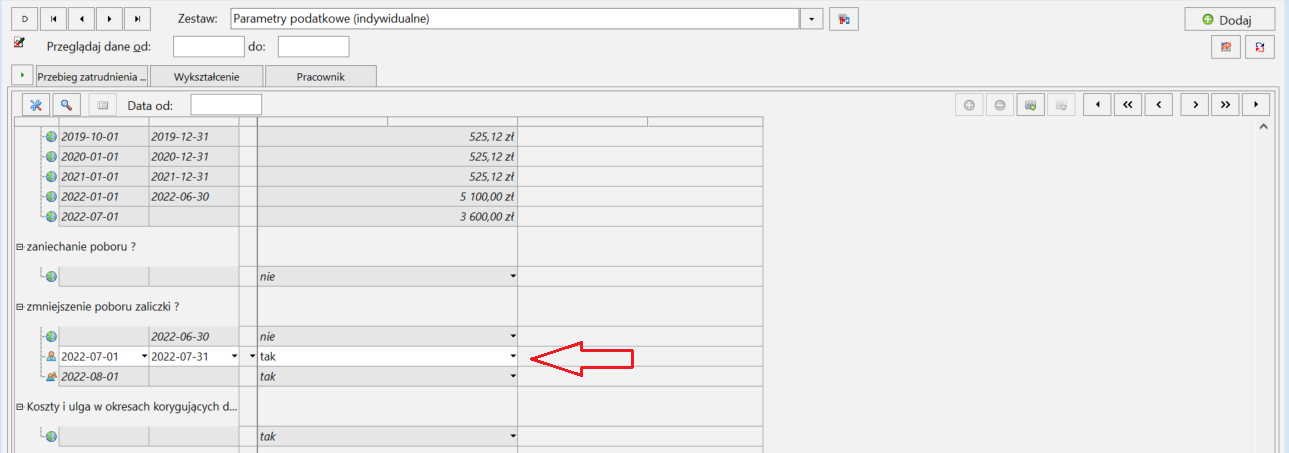Switch to the Pracownik tab
Image resolution: width=1289 pixels, height=453 pixels.
(321, 76)
